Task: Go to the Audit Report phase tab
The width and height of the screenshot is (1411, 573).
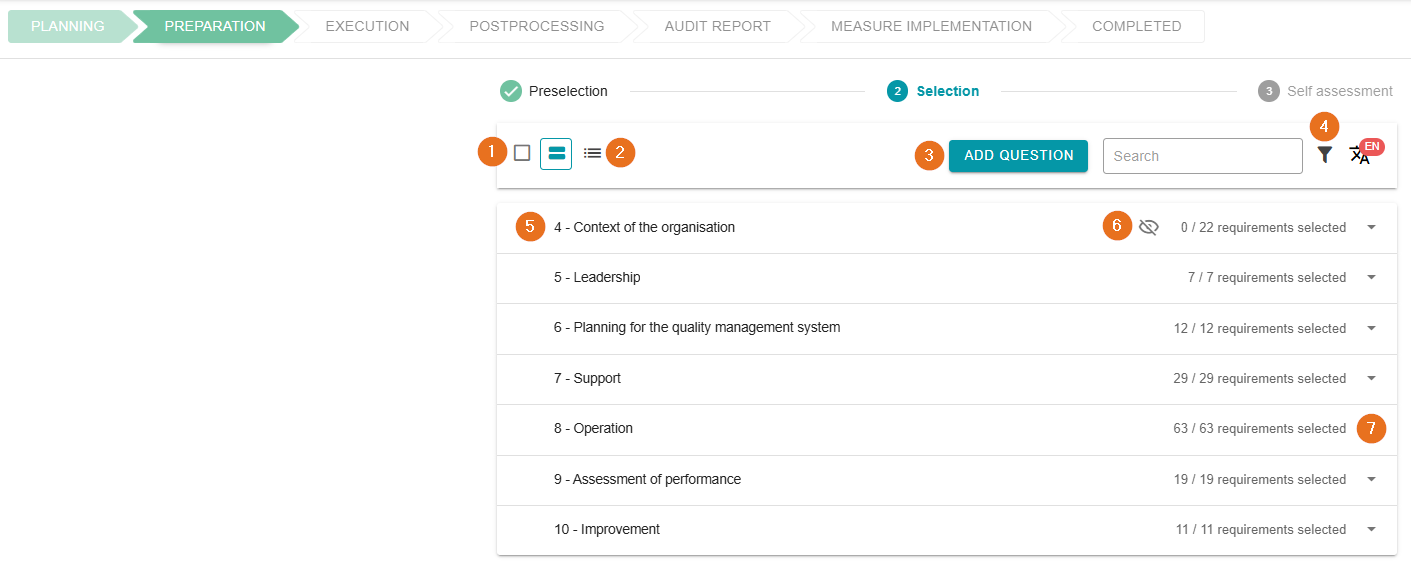Action: pos(717,26)
